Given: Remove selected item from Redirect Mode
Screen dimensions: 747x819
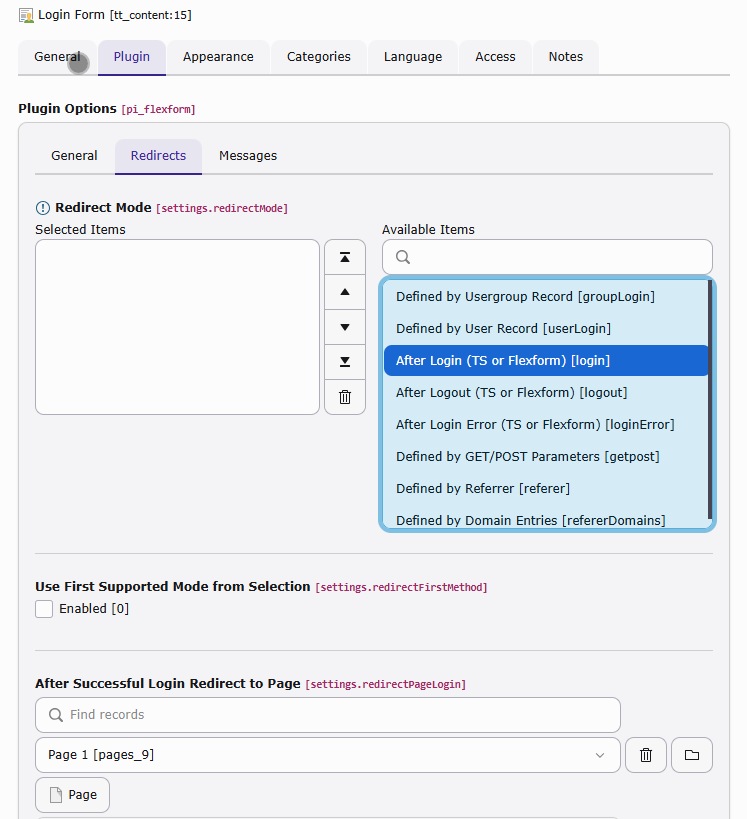Looking at the screenshot, I should coord(345,397).
